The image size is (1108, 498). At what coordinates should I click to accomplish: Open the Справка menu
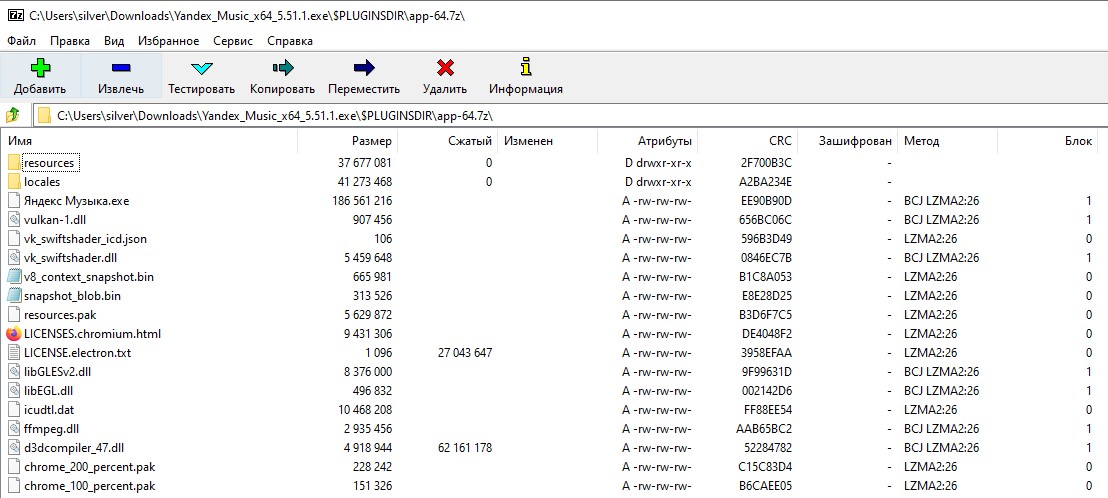tap(290, 41)
